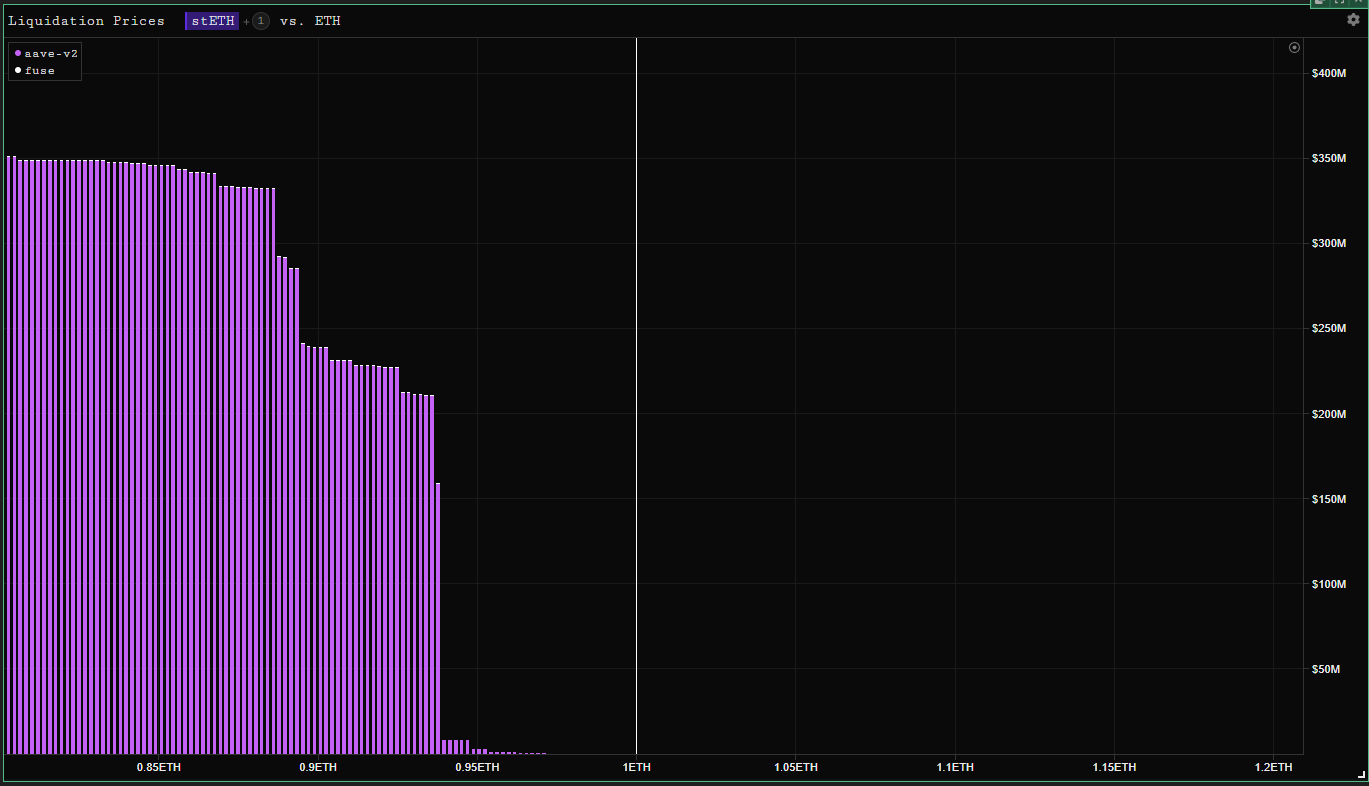The width and height of the screenshot is (1369, 786).
Task: Toggle the fuse series in the legend
Action: click(35, 70)
